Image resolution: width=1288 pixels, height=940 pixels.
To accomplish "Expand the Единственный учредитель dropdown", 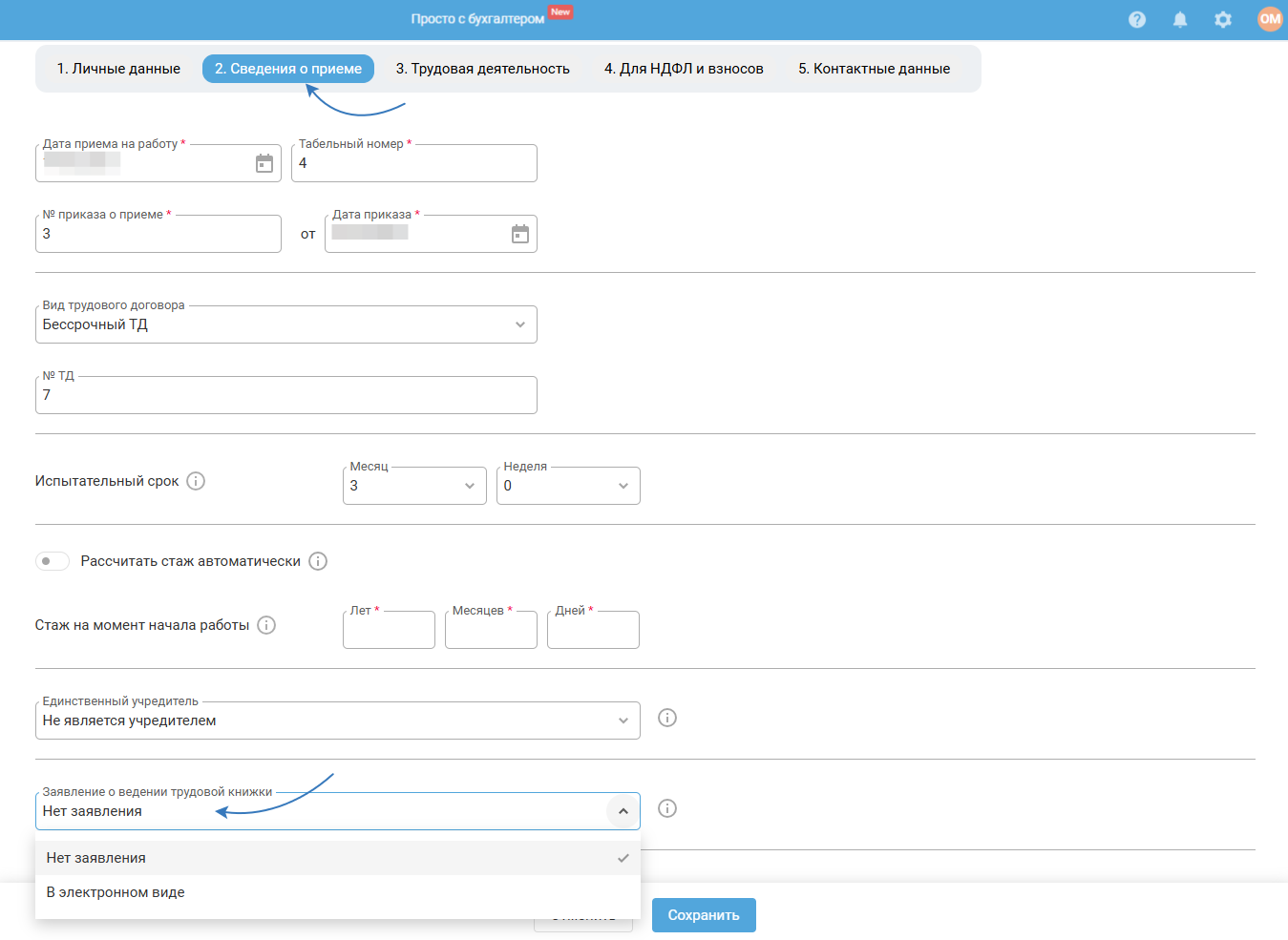I will pos(338,721).
